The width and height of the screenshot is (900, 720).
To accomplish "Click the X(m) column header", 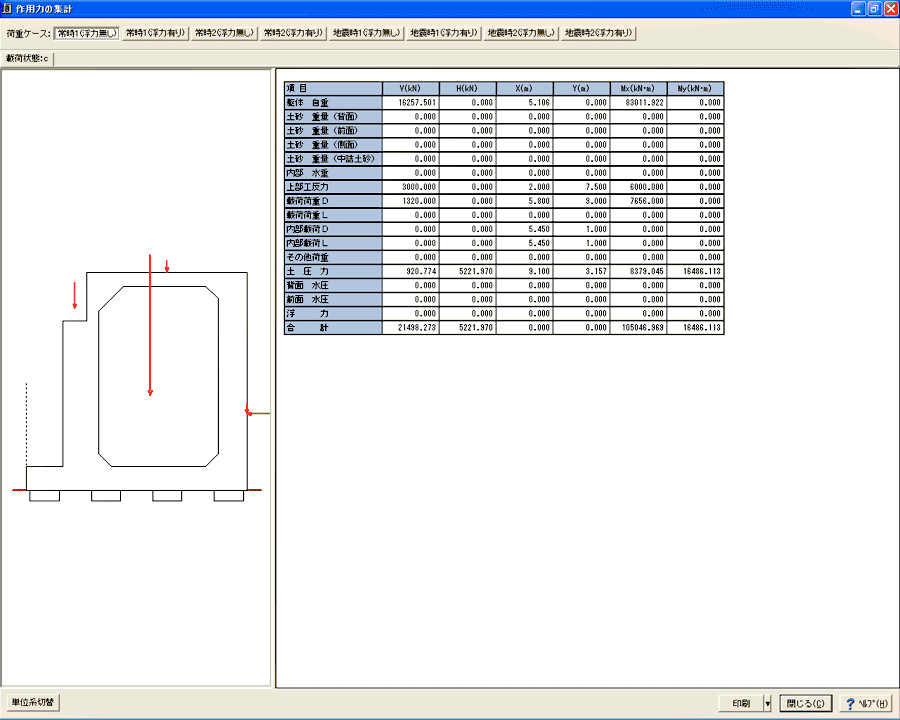I will point(525,88).
